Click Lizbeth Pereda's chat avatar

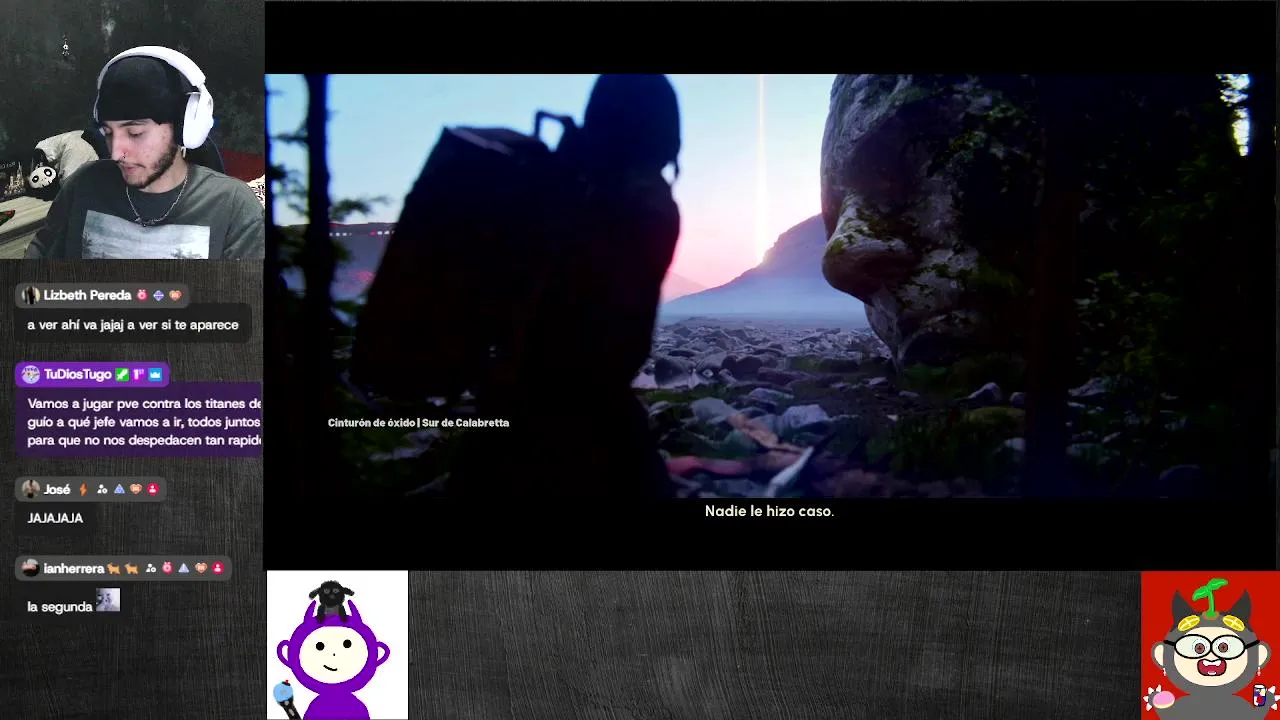[31, 295]
